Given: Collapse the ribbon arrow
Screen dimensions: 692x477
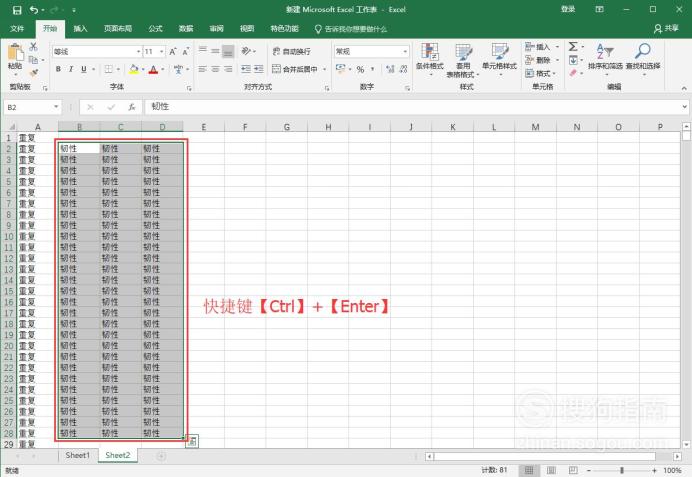Looking at the screenshot, I should tap(684, 88).
